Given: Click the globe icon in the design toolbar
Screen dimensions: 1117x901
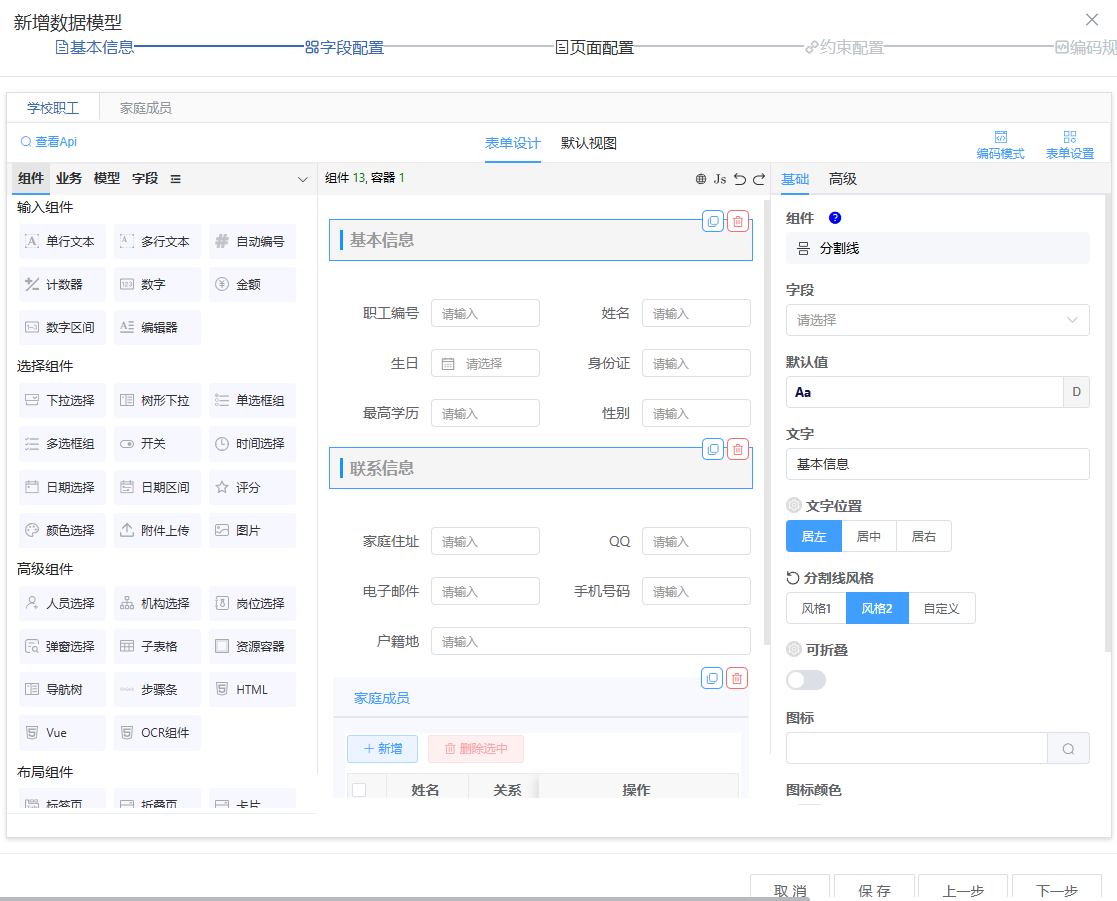Looking at the screenshot, I should pyautogui.click(x=701, y=179).
